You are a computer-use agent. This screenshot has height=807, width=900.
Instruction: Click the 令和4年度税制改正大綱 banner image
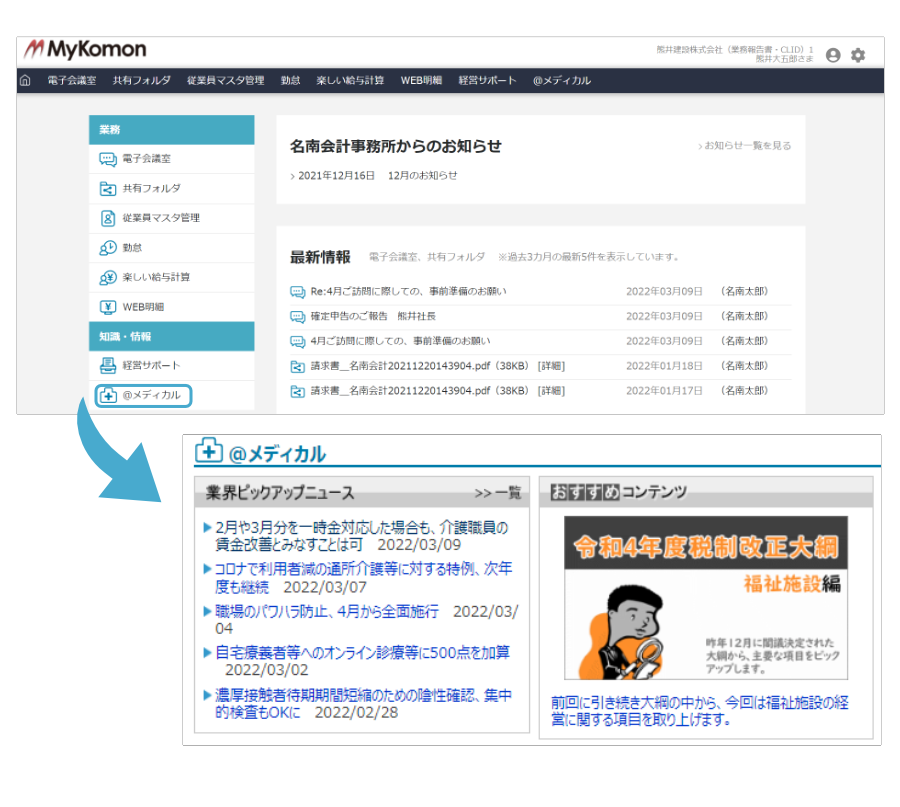[x=705, y=597]
